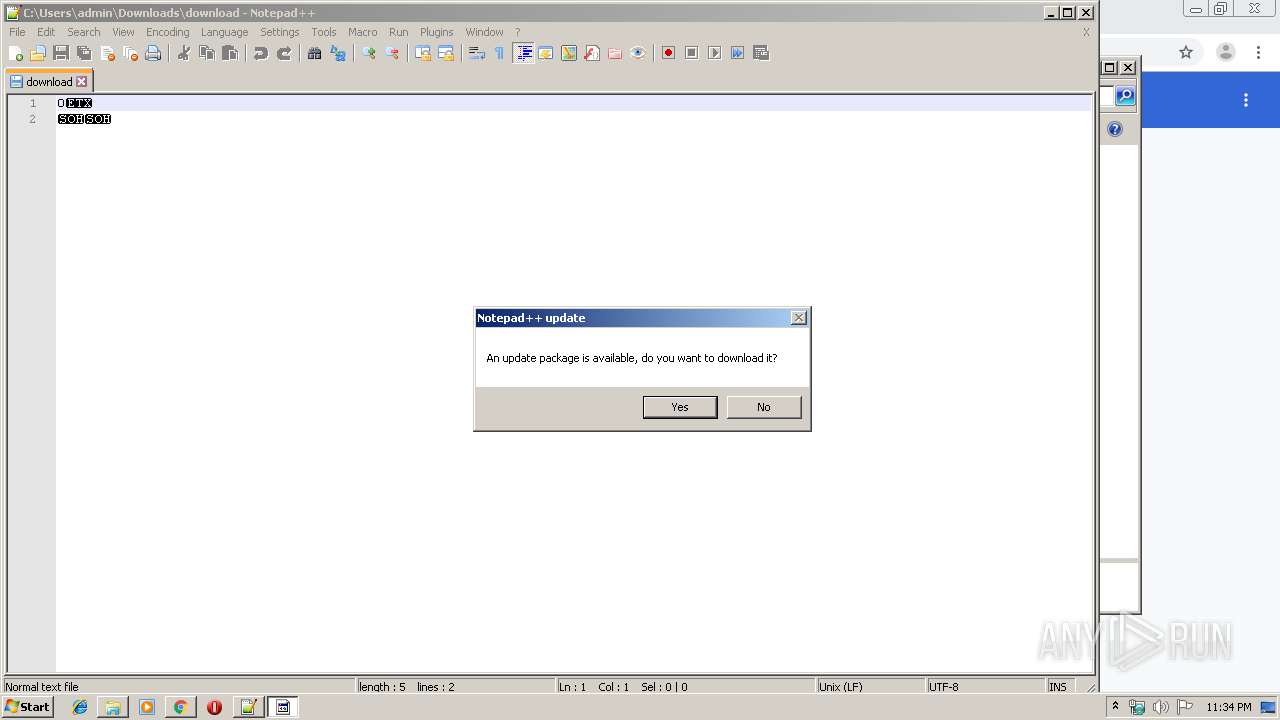
Task: Click Yes to download the update
Action: [x=680, y=407]
